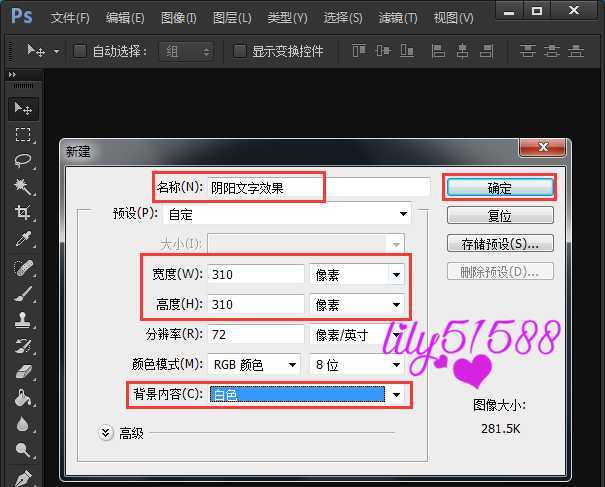Click the 存储预设(S)... button

[x=500, y=244]
